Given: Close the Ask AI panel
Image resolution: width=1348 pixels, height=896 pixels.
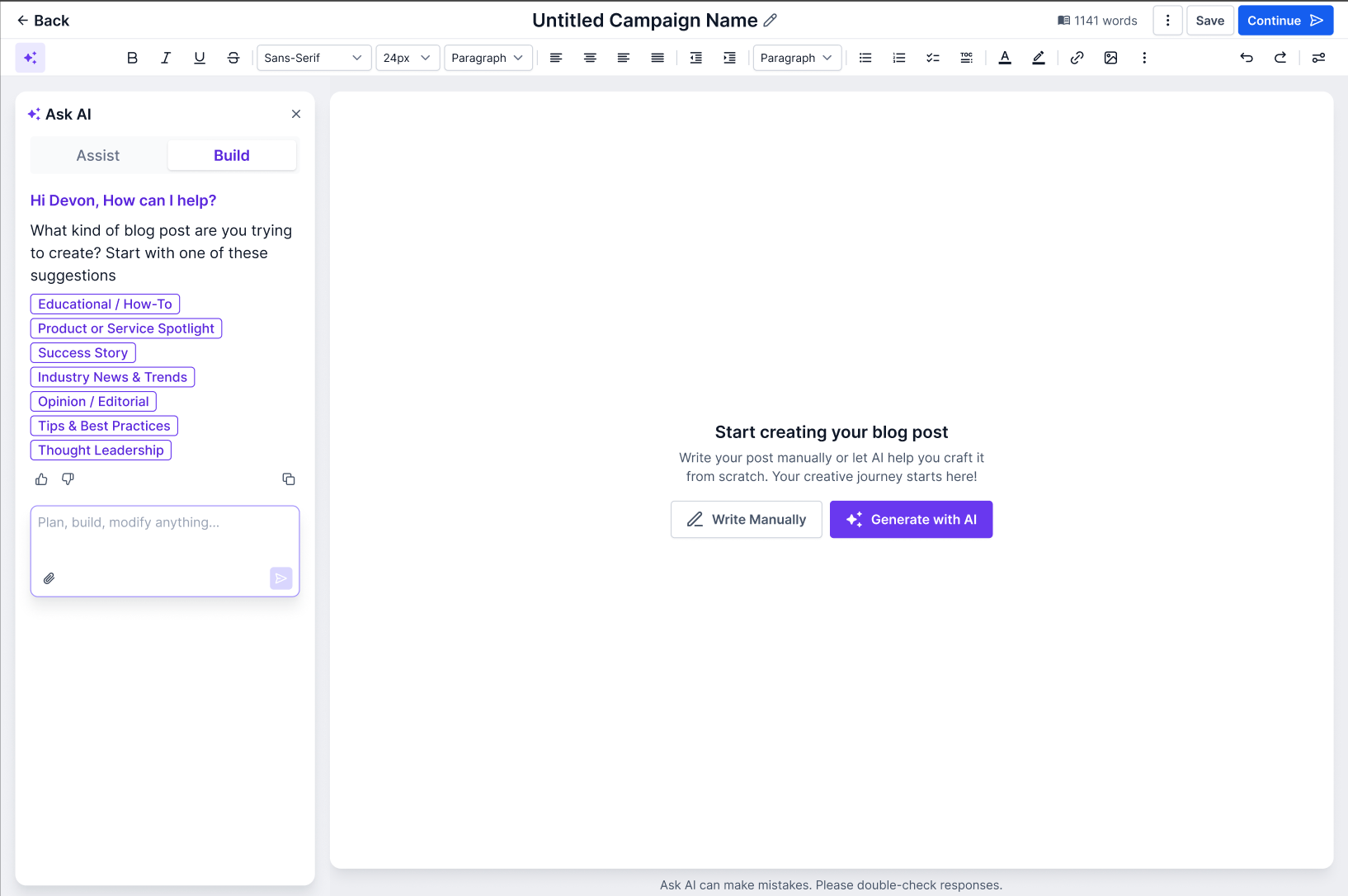Looking at the screenshot, I should pyautogui.click(x=296, y=114).
